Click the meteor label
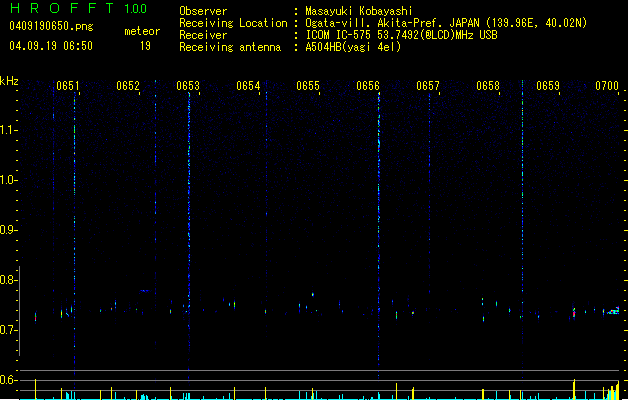Viewport: 629px width, 400px height. click(x=142, y=31)
